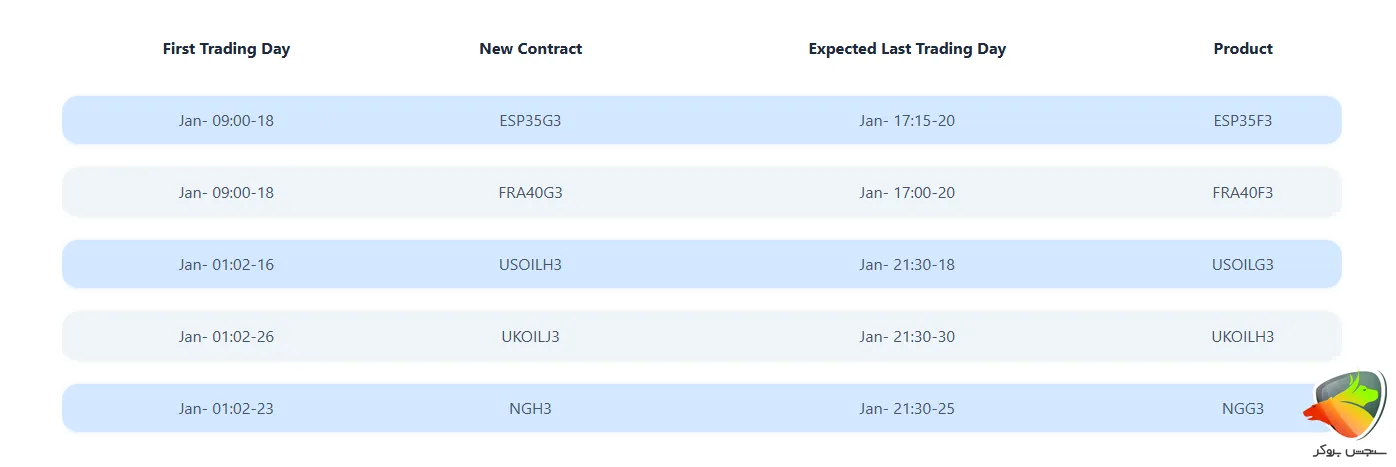Viewport: 1396px width, 467px height.
Task: Click the ESP35F3 product cell
Action: tap(1243, 121)
